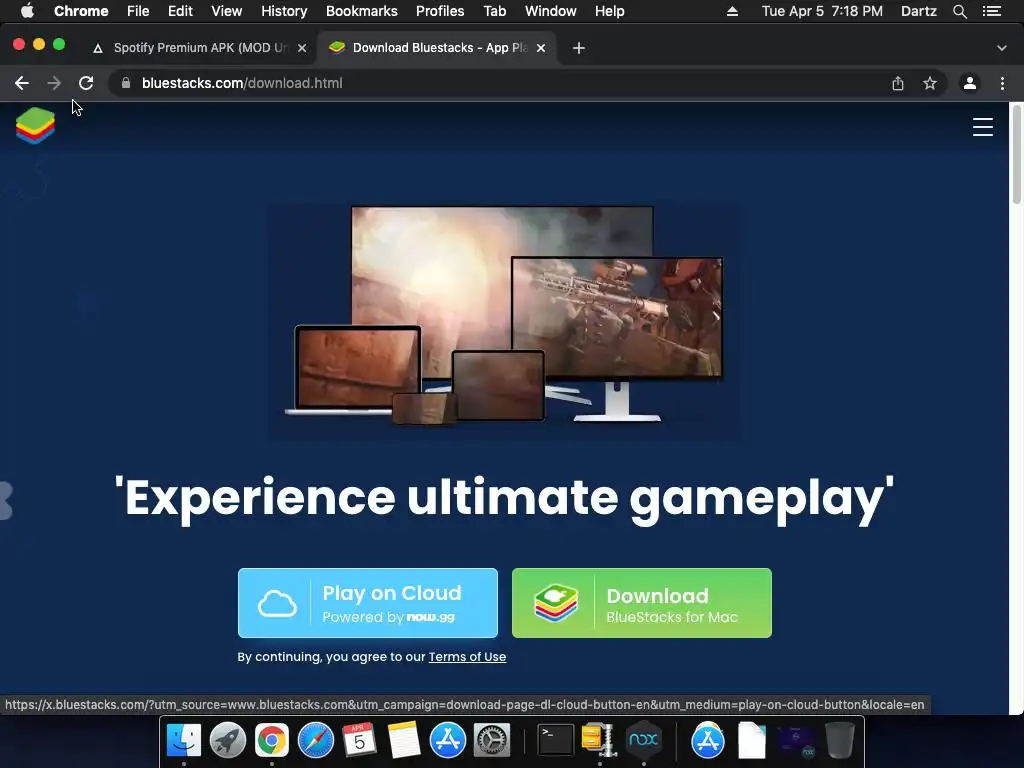Viewport: 1024px width, 768px height.
Task: Open the Edit menu
Action: tap(180, 11)
